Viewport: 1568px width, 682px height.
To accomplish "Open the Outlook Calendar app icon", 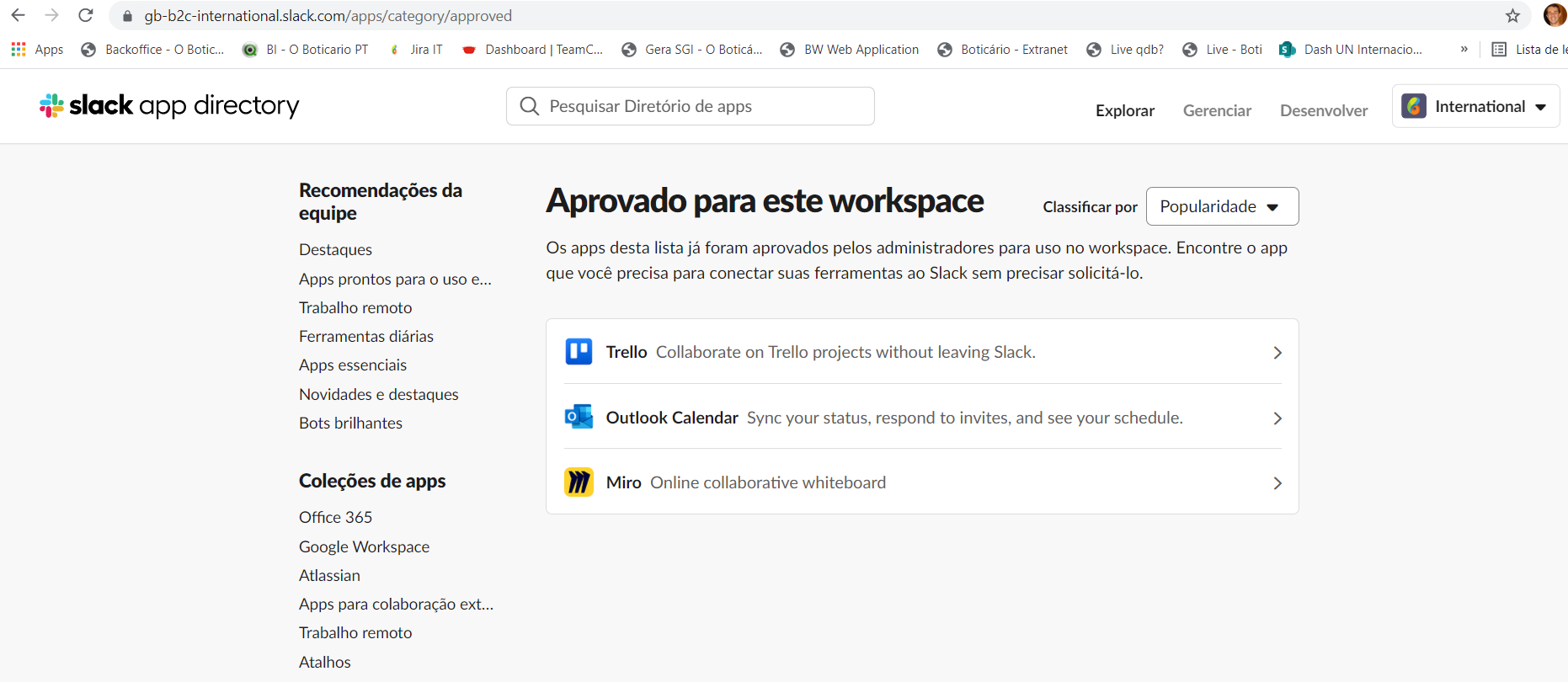I will tap(579, 417).
